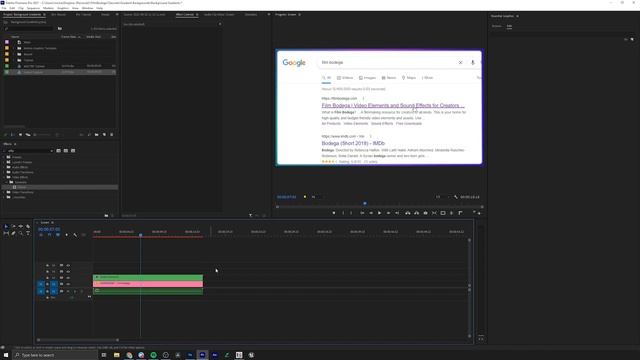Step forward one frame in Program monitor
Viewport: 640px width, 360px height.
pos(389,213)
